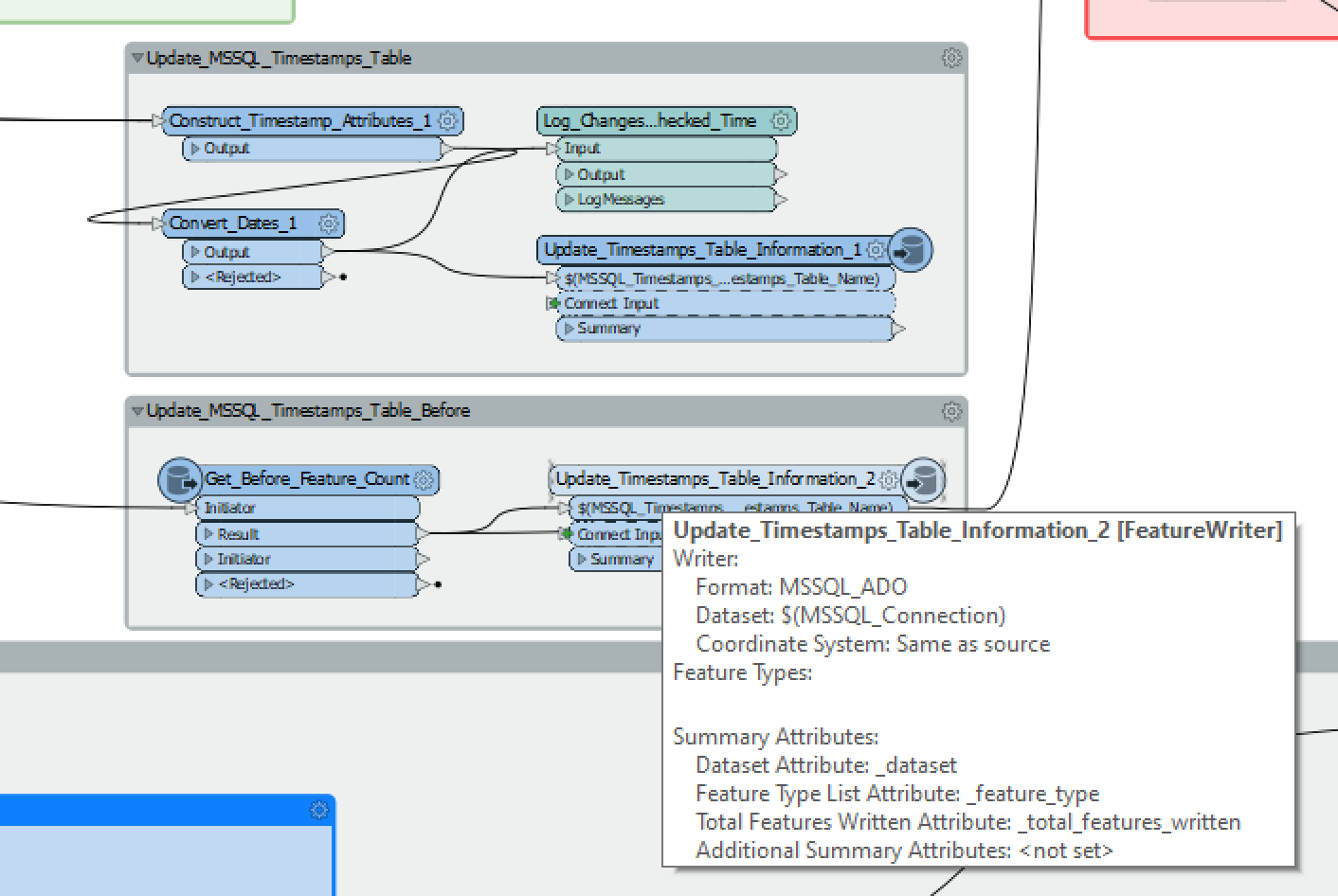Collapse the Update_MSSQL_Timestamps_Table_Before bookmark

coord(137,411)
